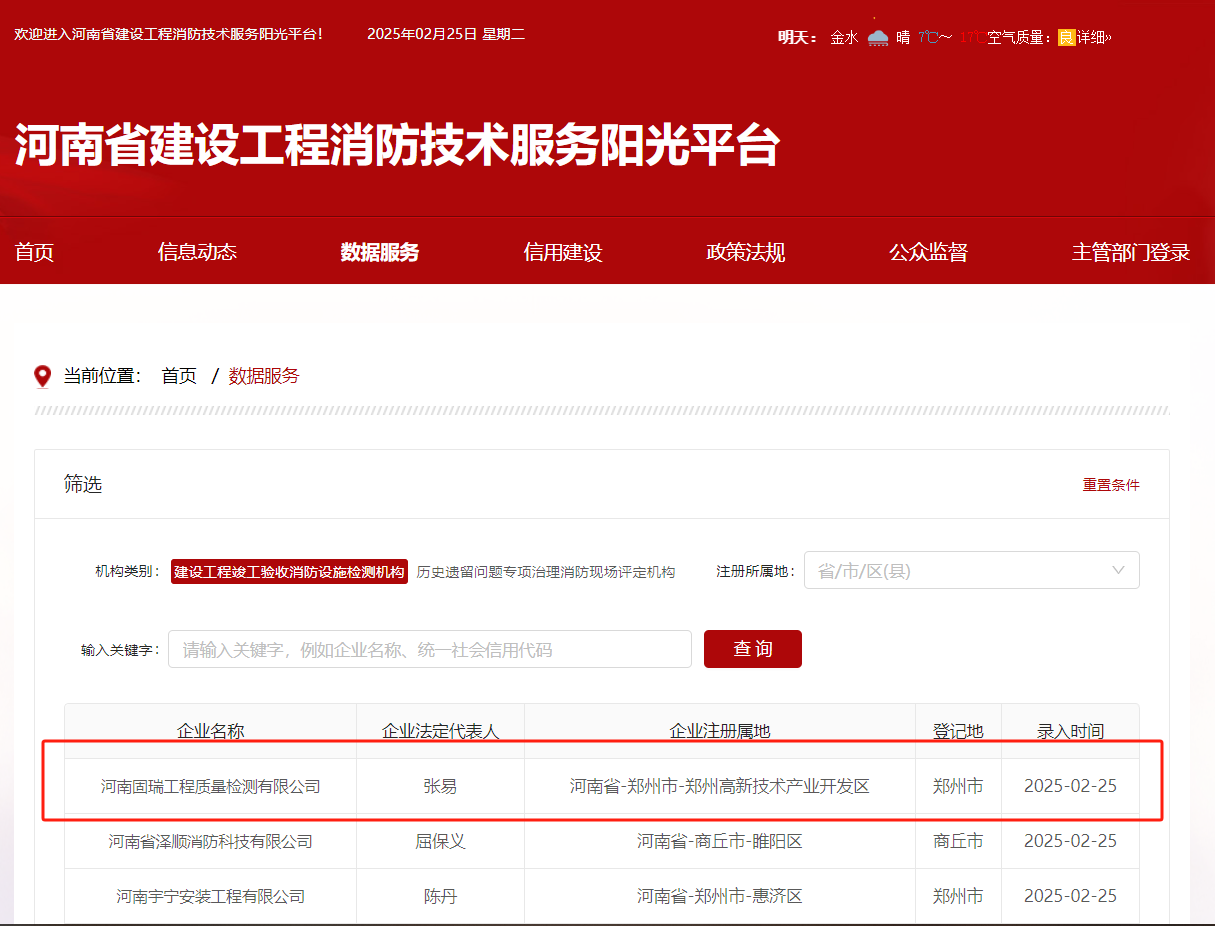The width and height of the screenshot is (1215, 926).
Task: Select 建设工程竣工验收消防设施检测机构 category filter
Action: 289,572
